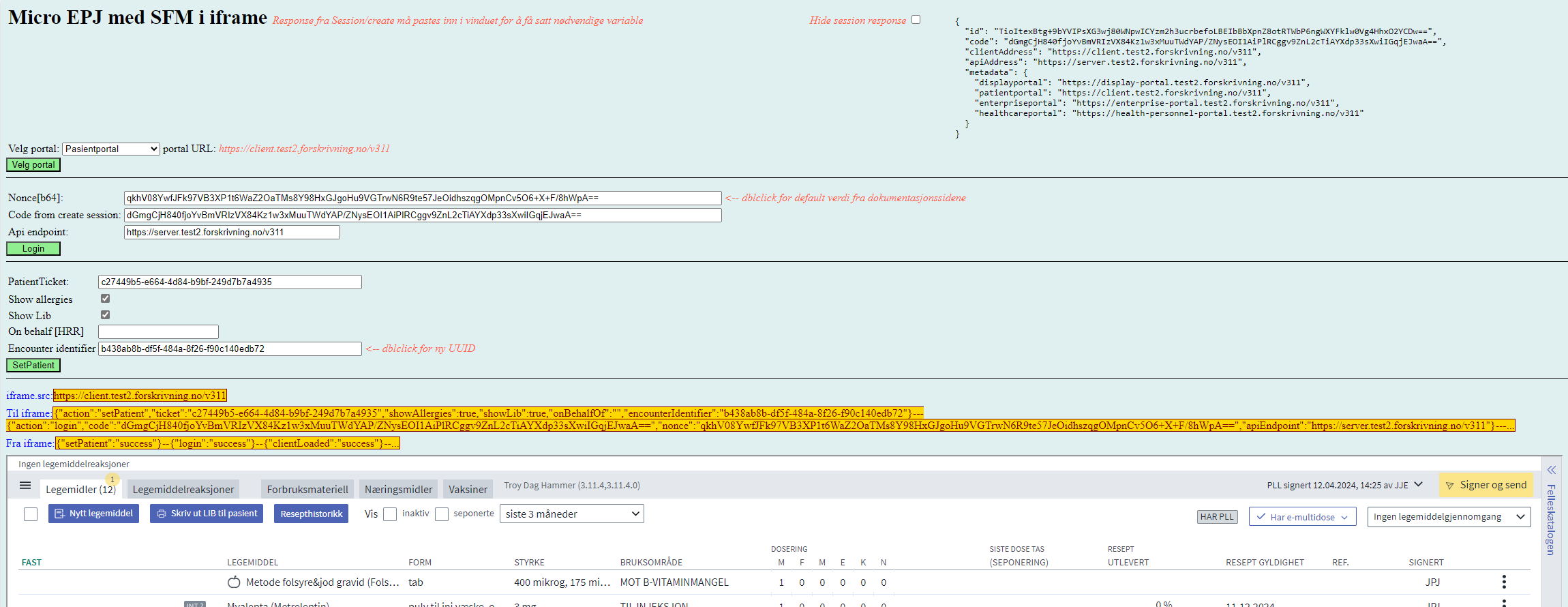
Task: Toggle Hide session response checkbox
Action: [x=916, y=20]
